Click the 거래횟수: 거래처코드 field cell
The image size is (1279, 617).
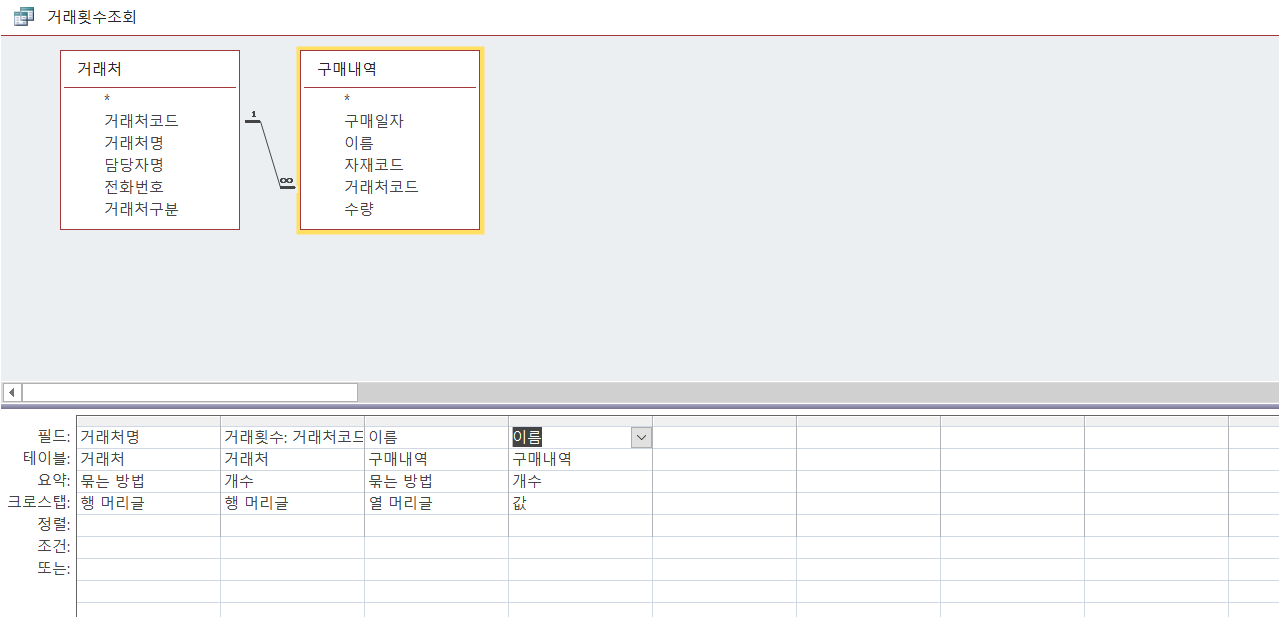click(292, 437)
